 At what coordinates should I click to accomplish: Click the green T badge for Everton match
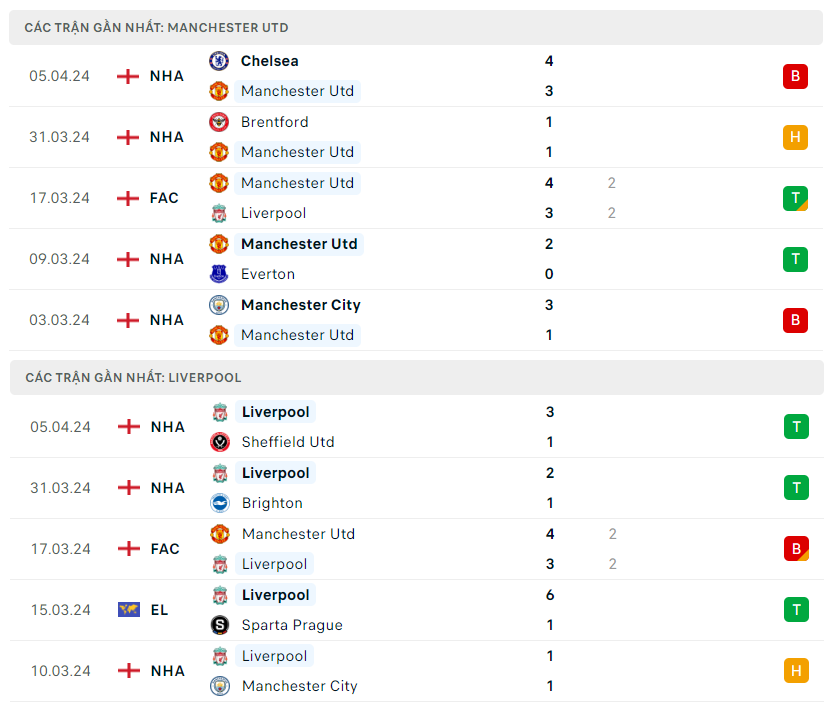point(795,259)
